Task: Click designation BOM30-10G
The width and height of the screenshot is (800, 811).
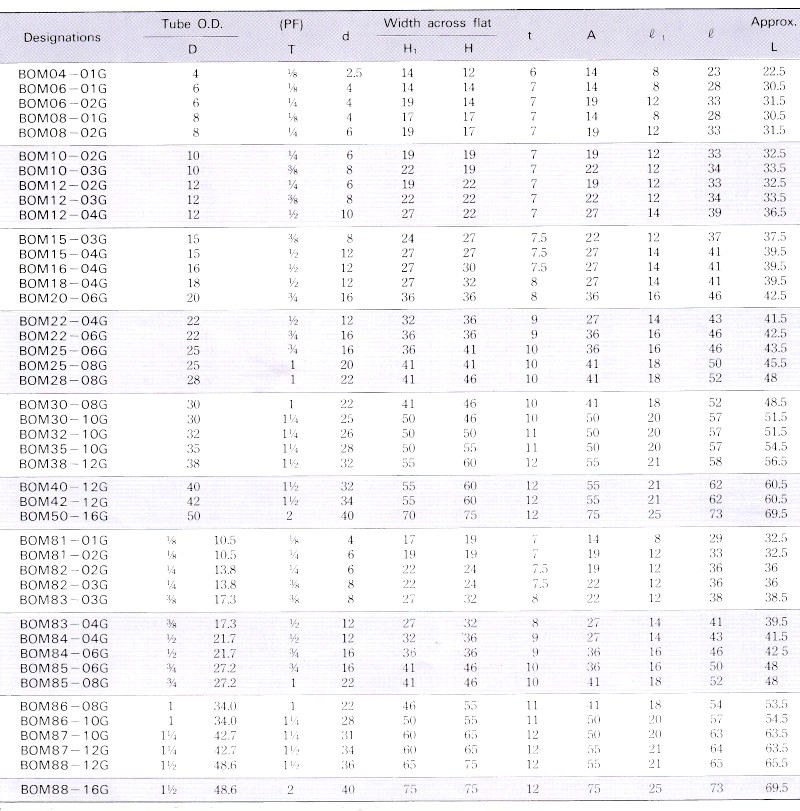Action: [63, 419]
